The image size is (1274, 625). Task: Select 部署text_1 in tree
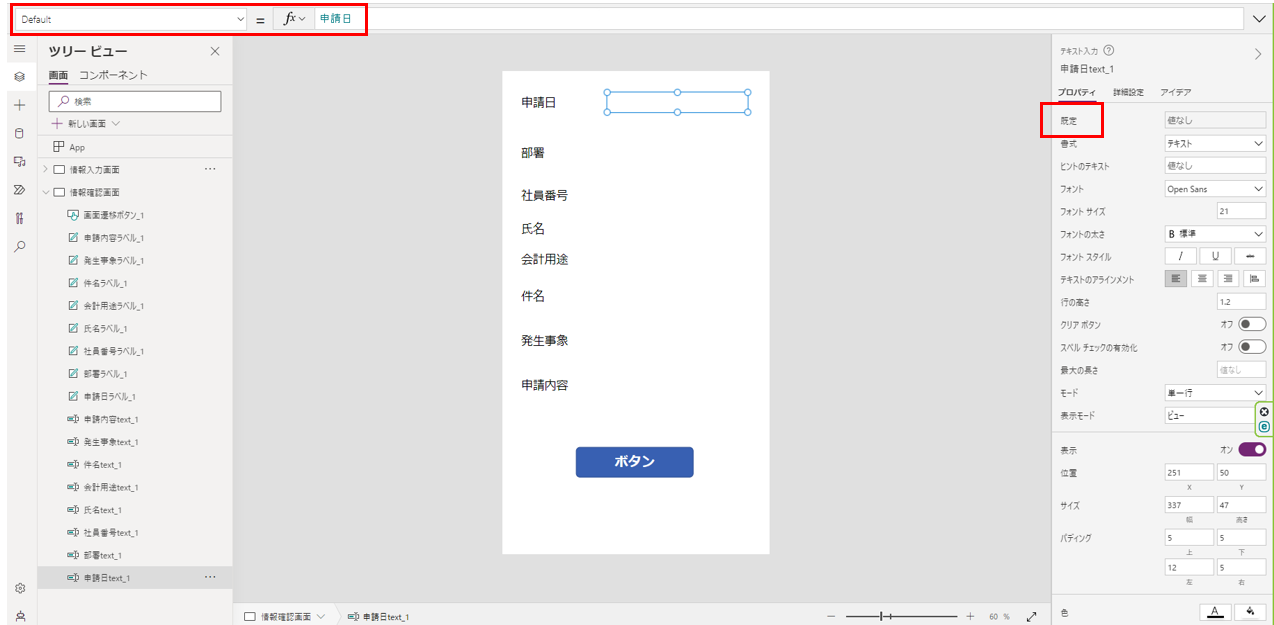click(102, 555)
